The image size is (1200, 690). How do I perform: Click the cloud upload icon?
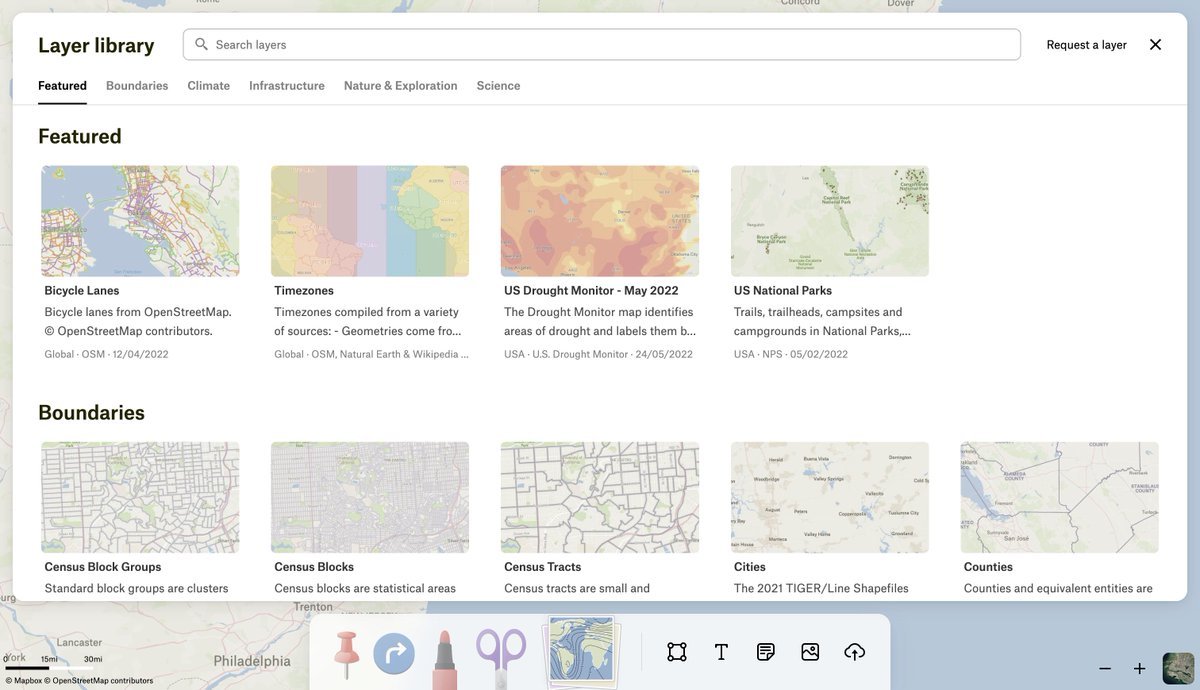[855, 652]
